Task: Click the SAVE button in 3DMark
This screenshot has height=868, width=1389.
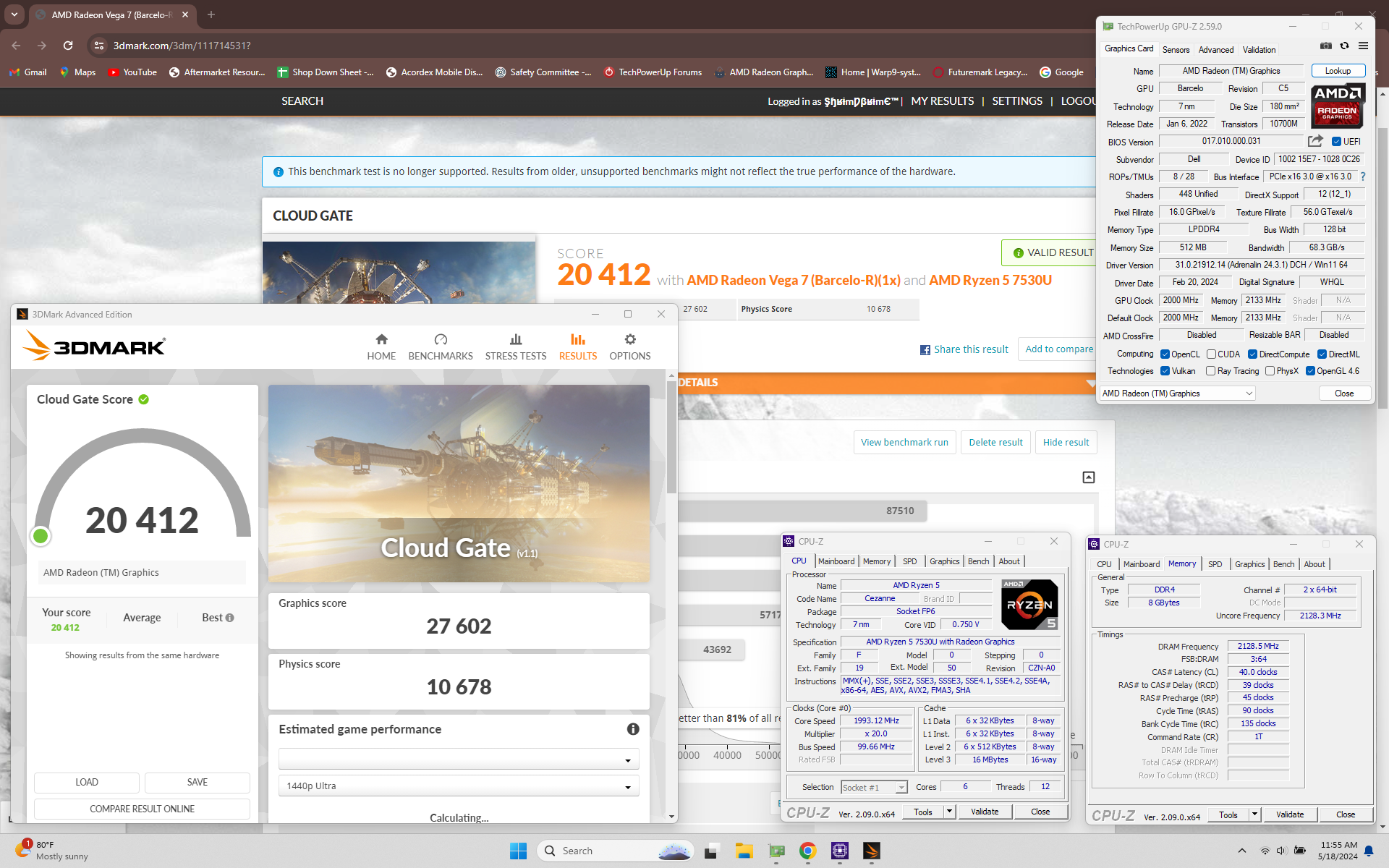Action: point(197,782)
